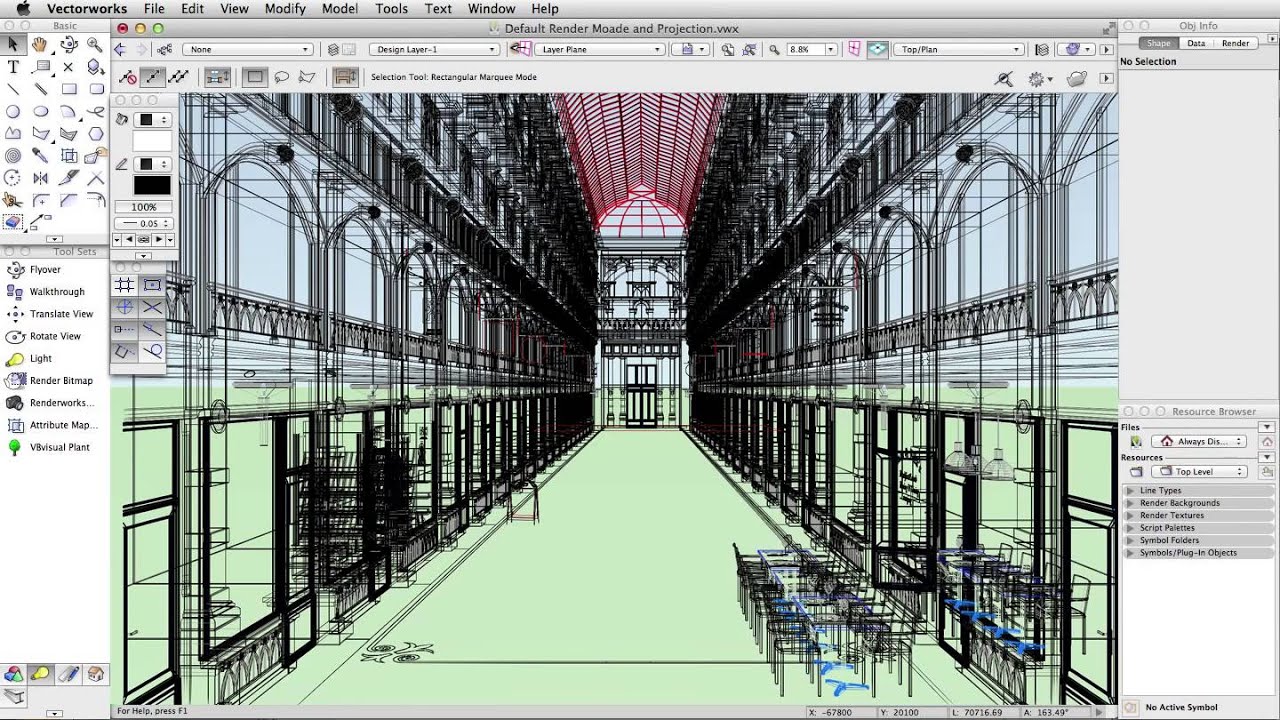Select the Chamfer tool
Viewport: 1280px width, 720px height.
click(69, 200)
